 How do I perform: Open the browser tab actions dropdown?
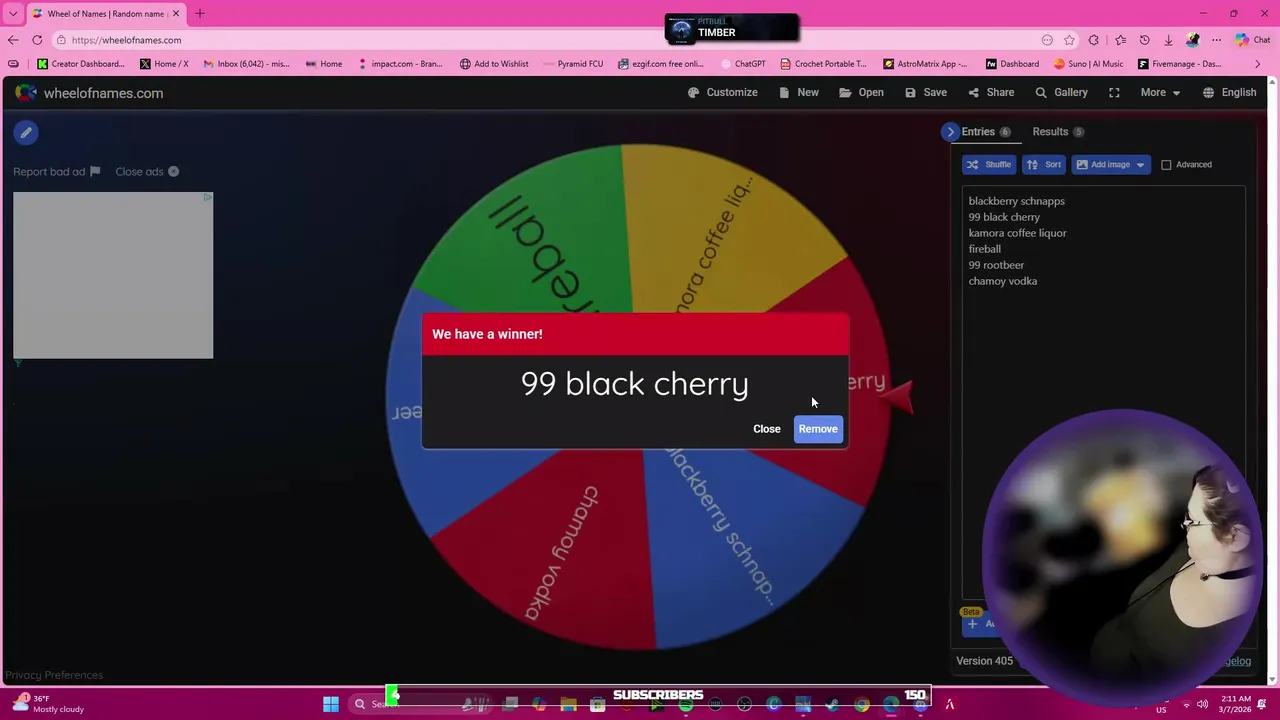coord(13,14)
